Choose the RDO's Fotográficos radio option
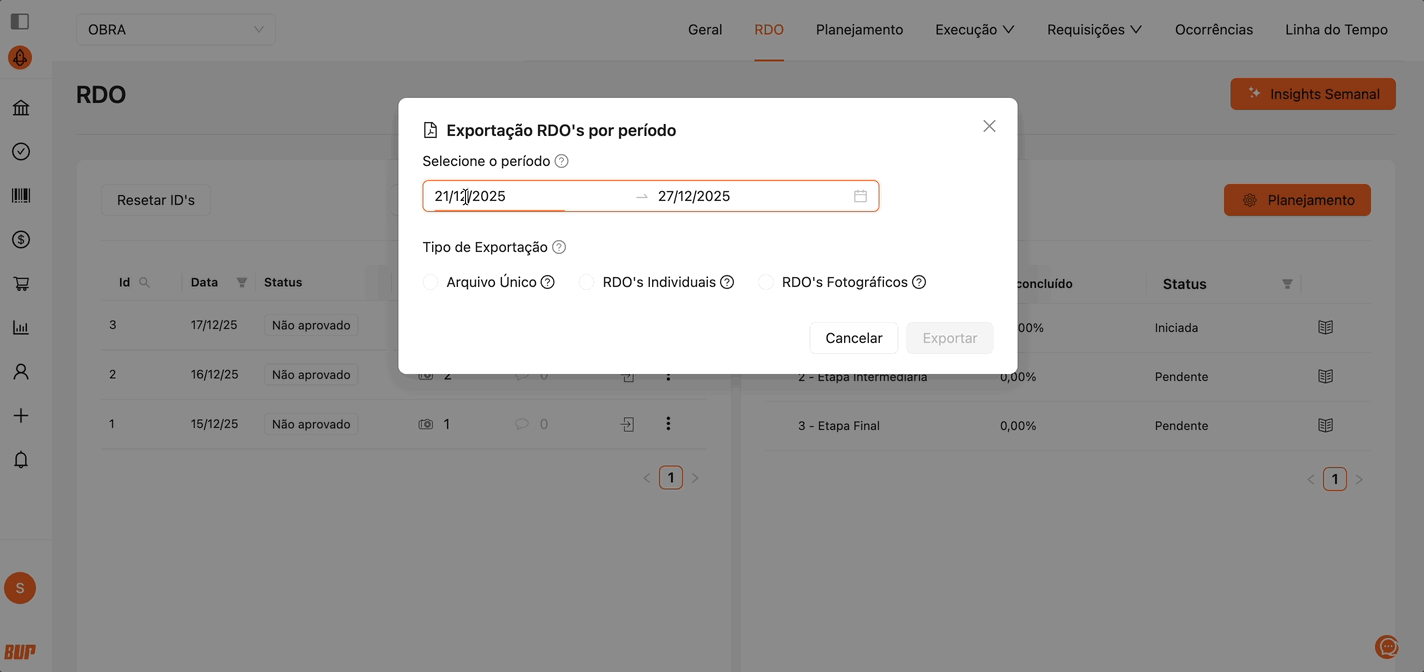This screenshot has height=672, width=1424. coord(766,283)
